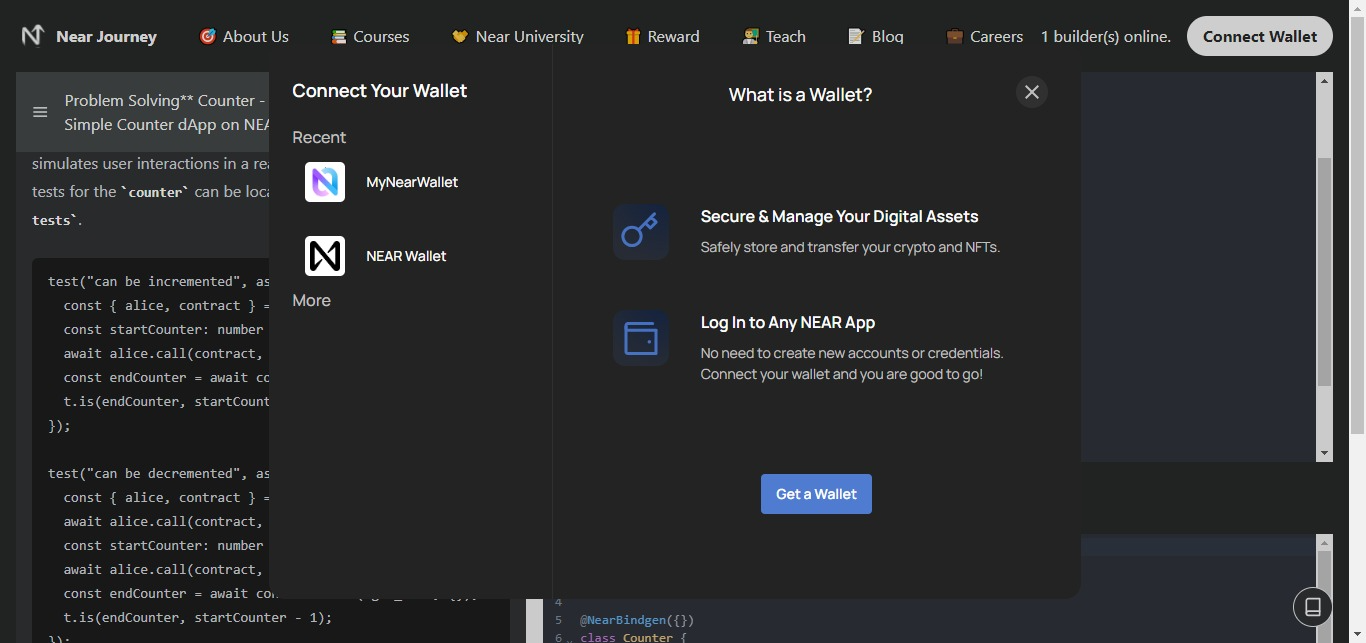Click the 'Secure & Manage Your Digital Assets' heading

[839, 216]
